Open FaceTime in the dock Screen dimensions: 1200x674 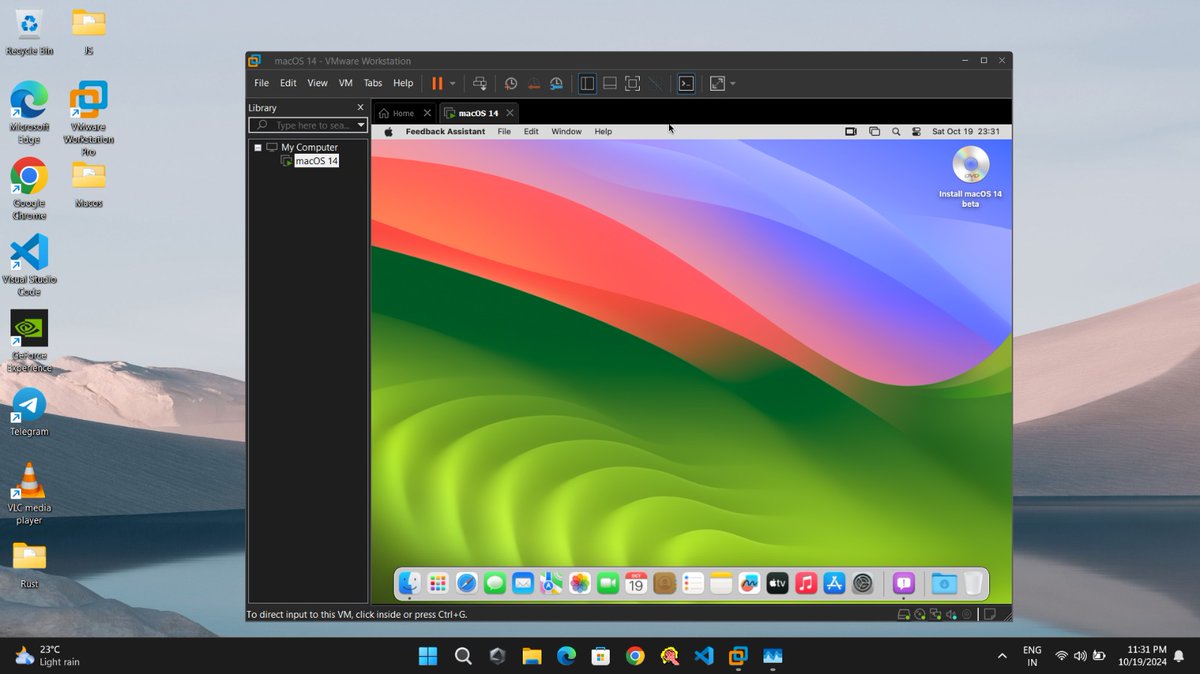click(608, 584)
